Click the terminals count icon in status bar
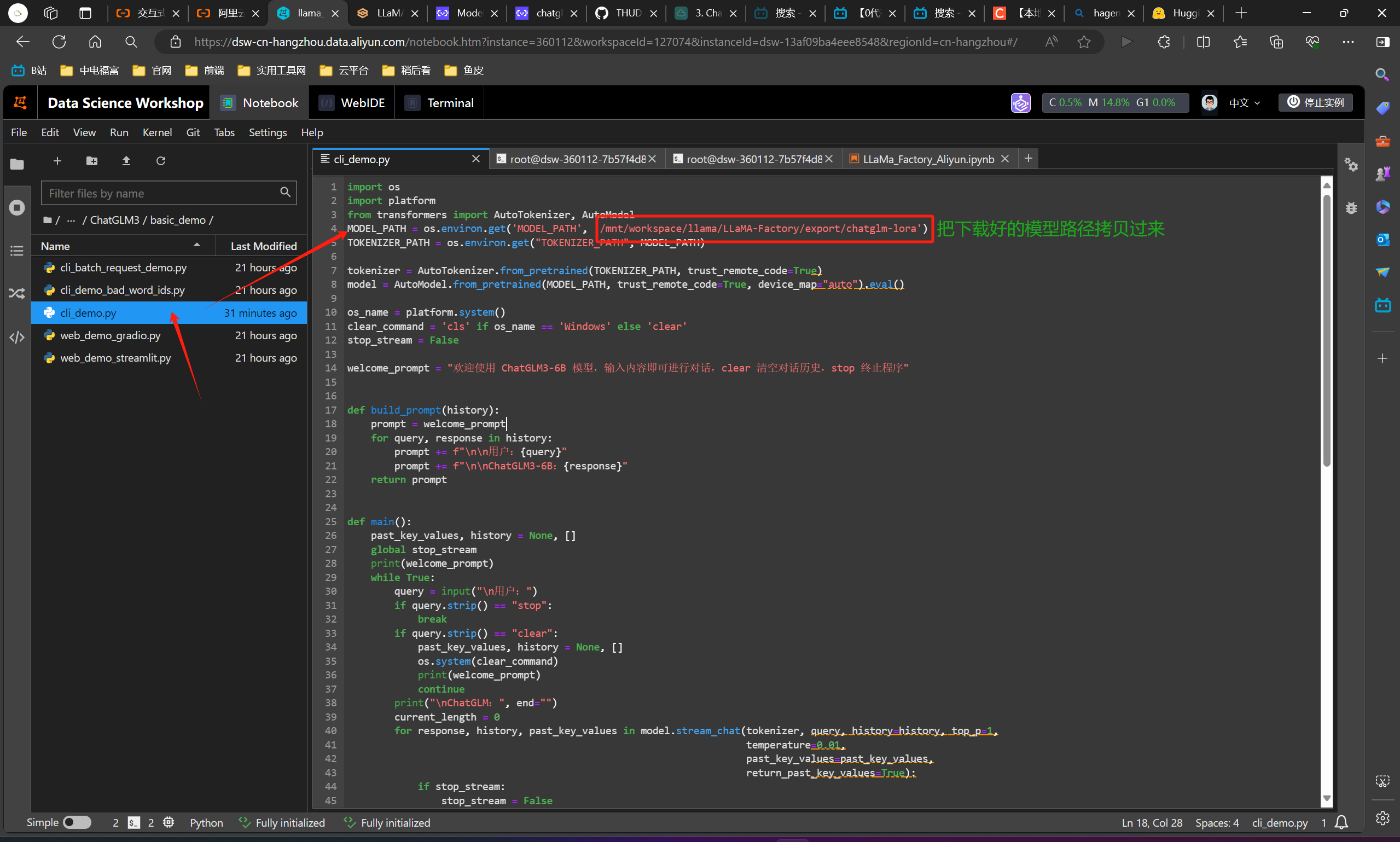The height and width of the screenshot is (842, 1400). [x=134, y=822]
